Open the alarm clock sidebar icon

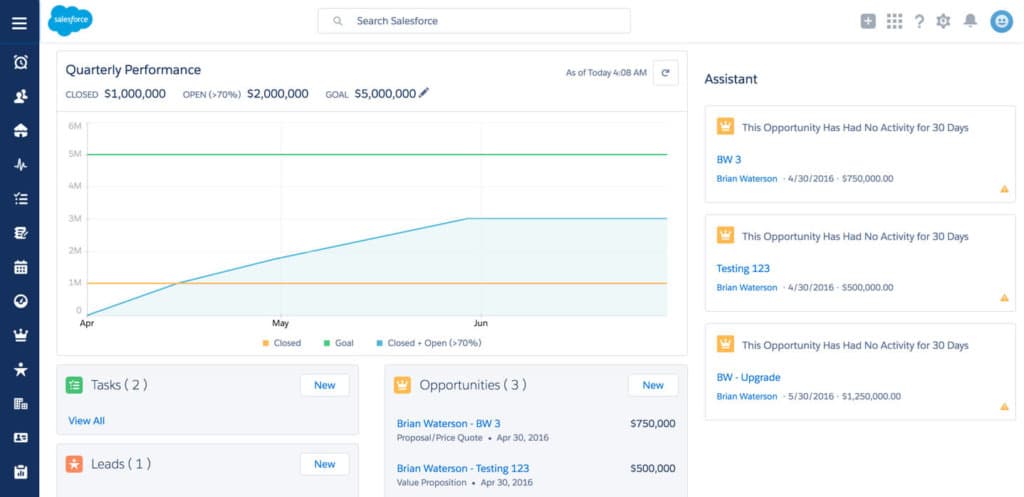[x=20, y=62]
